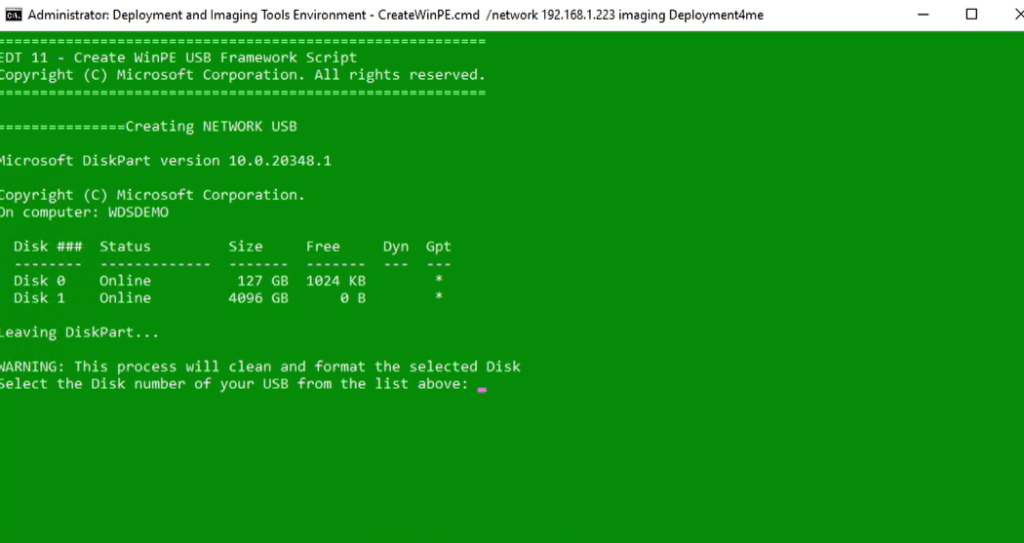Click the Free column header
This screenshot has height=543, width=1024.
pos(323,246)
